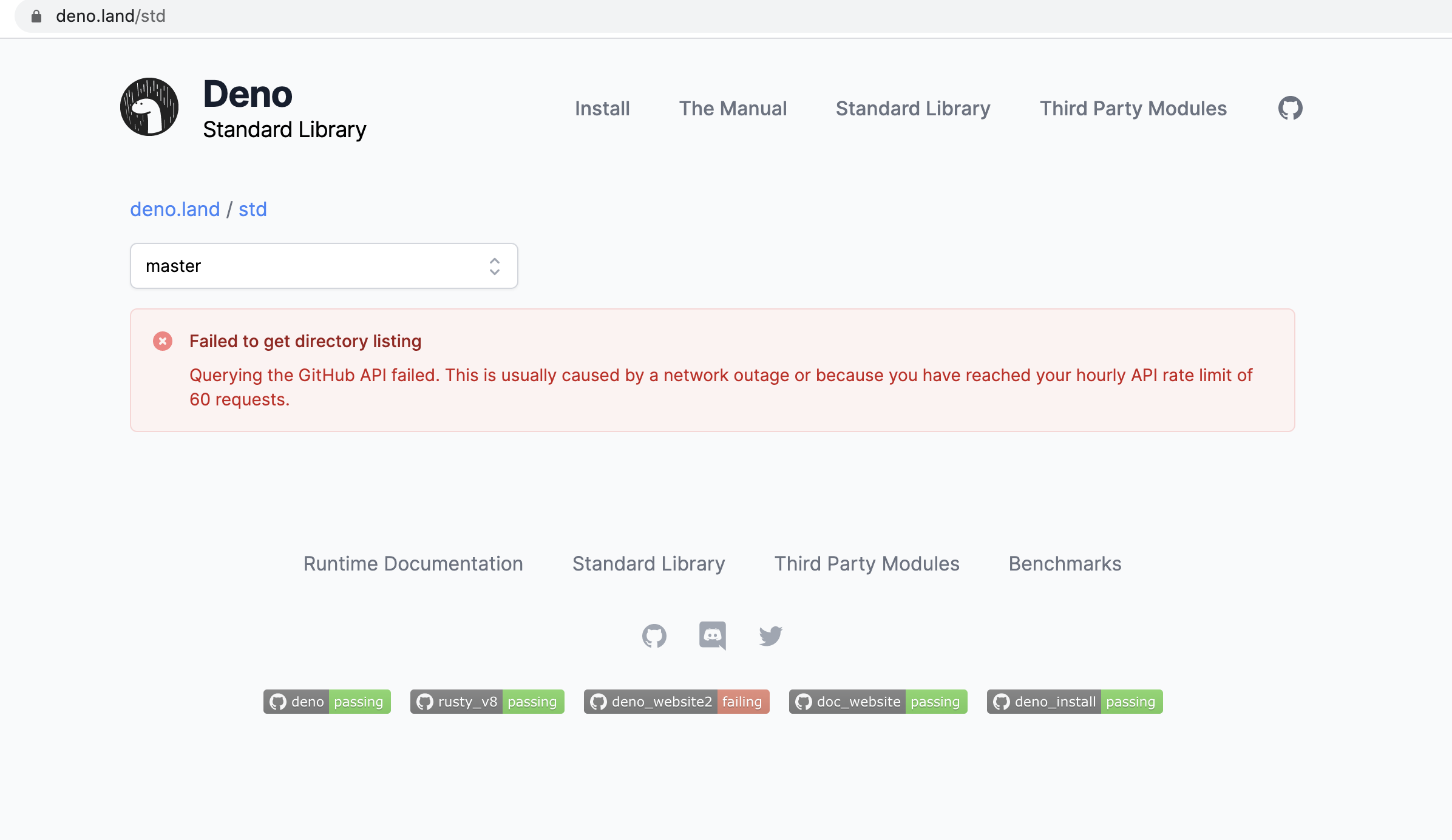Click the branch selector chevron arrows
1452x840 pixels.
(x=494, y=265)
